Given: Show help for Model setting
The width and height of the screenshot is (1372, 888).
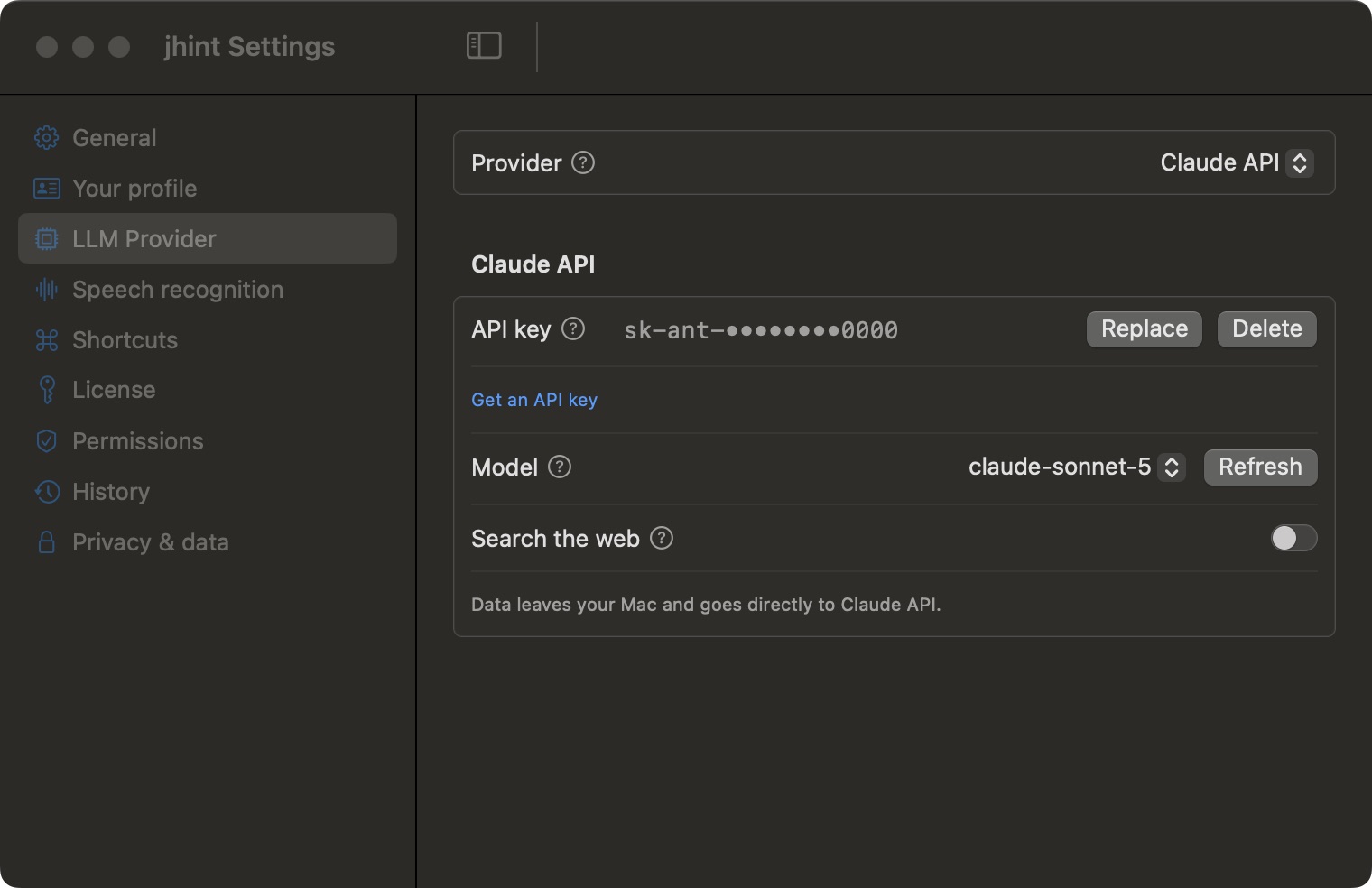Looking at the screenshot, I should point(560,467).
